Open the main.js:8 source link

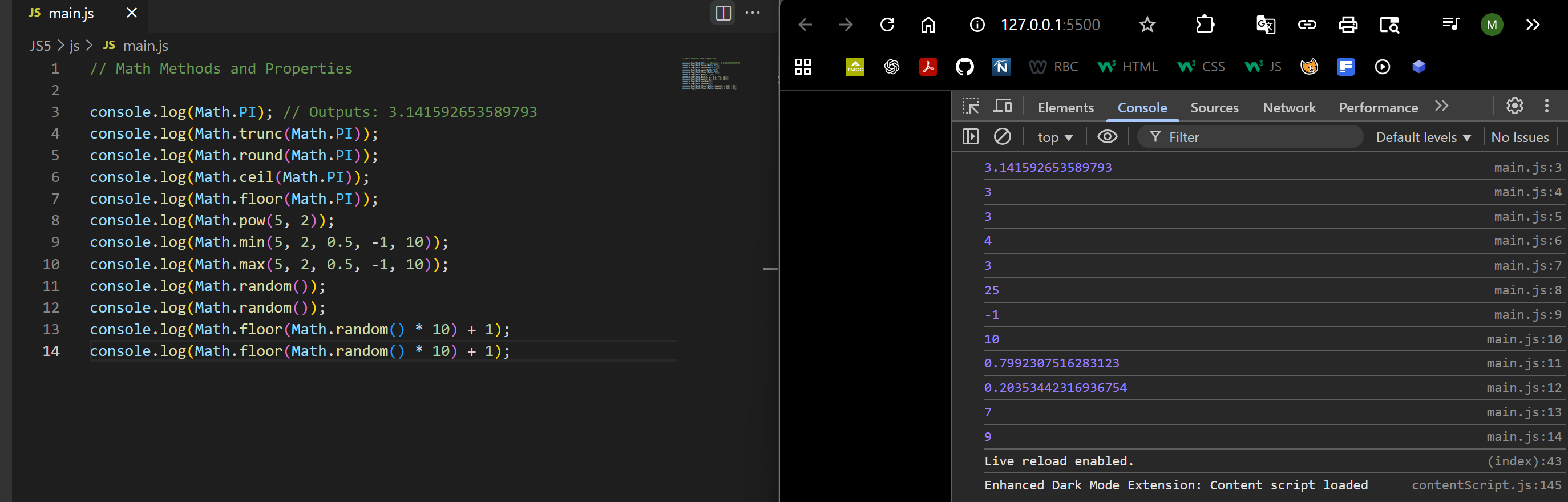point(1527,290)
